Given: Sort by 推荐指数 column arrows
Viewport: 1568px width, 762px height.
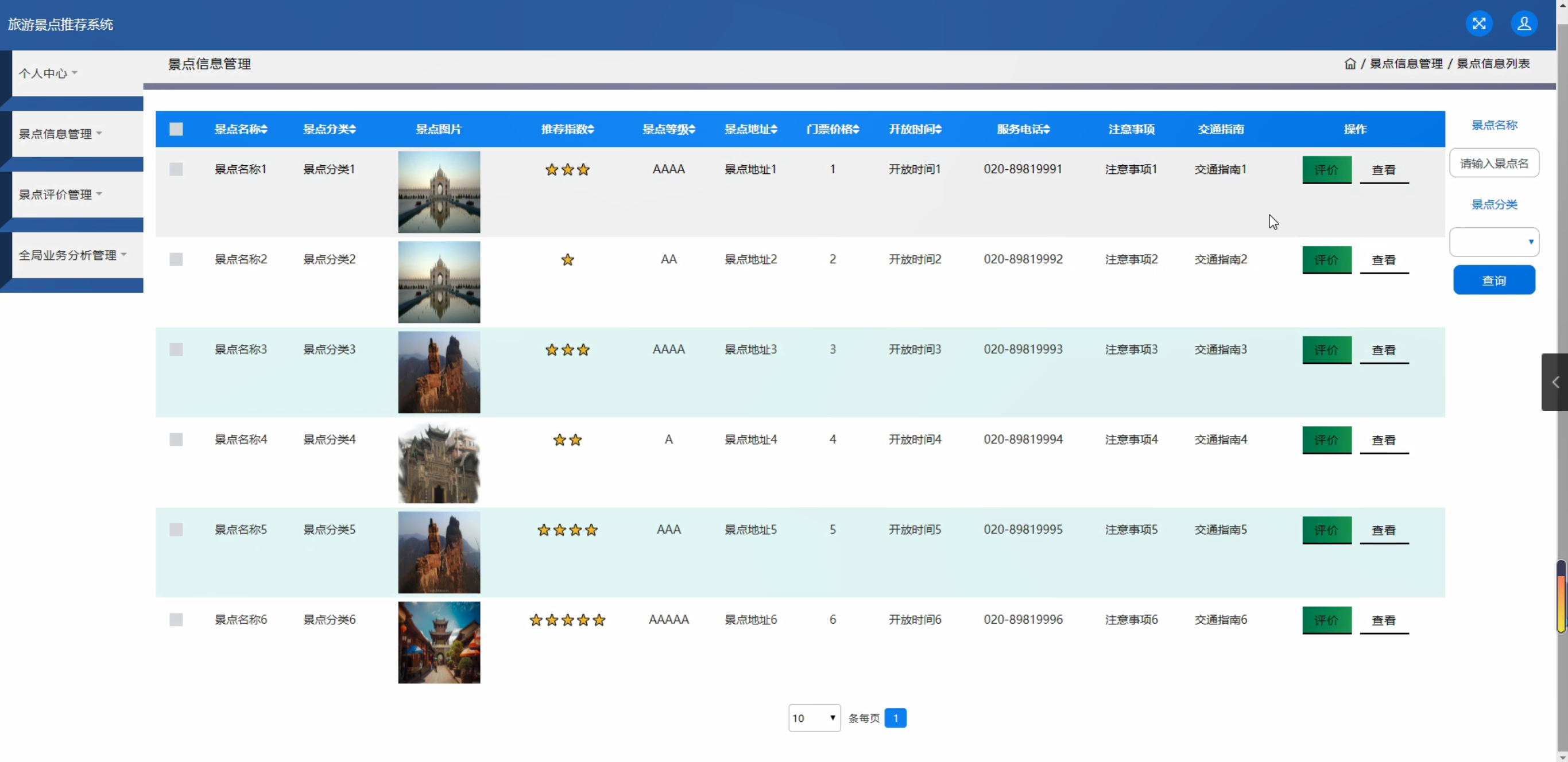Looking at the screenshot, I should [x=591, y=129].
